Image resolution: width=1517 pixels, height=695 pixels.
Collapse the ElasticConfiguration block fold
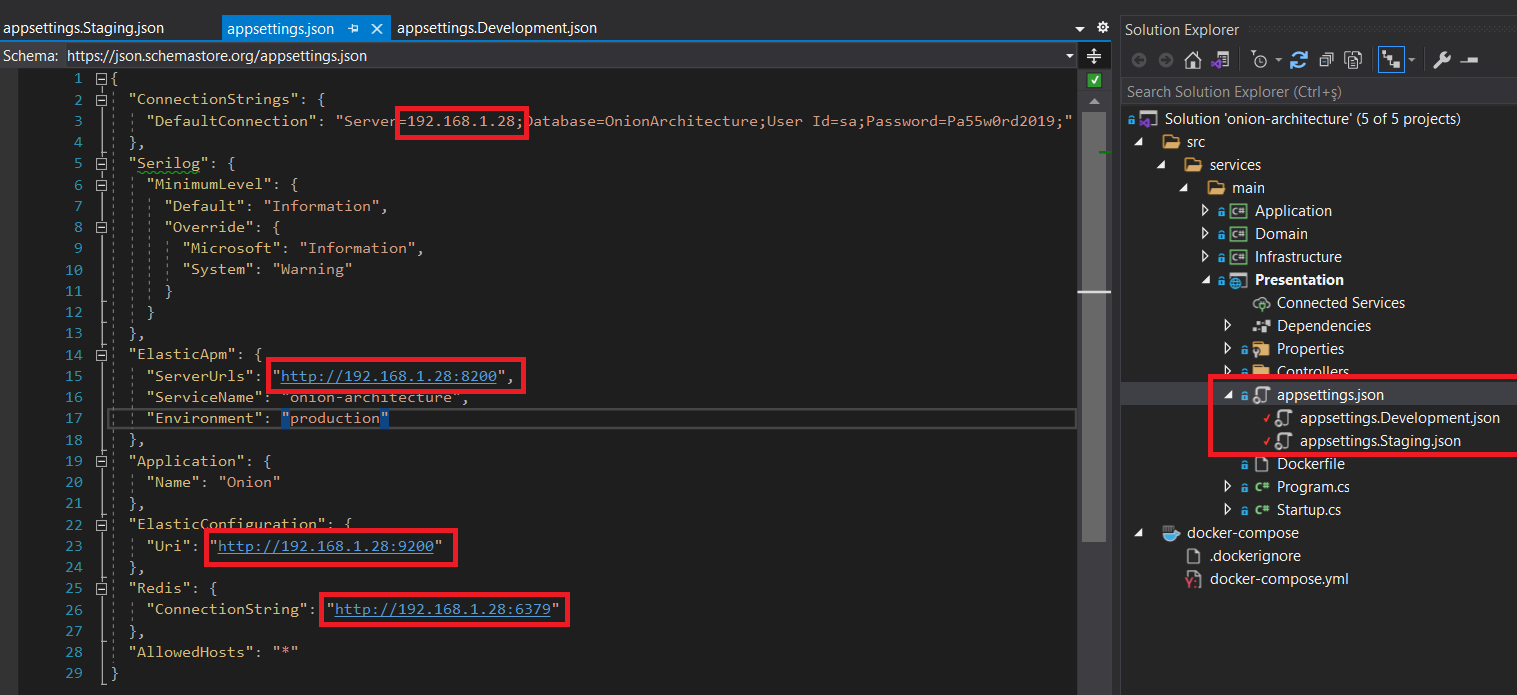pyautogui.click(x=100, y=524)
